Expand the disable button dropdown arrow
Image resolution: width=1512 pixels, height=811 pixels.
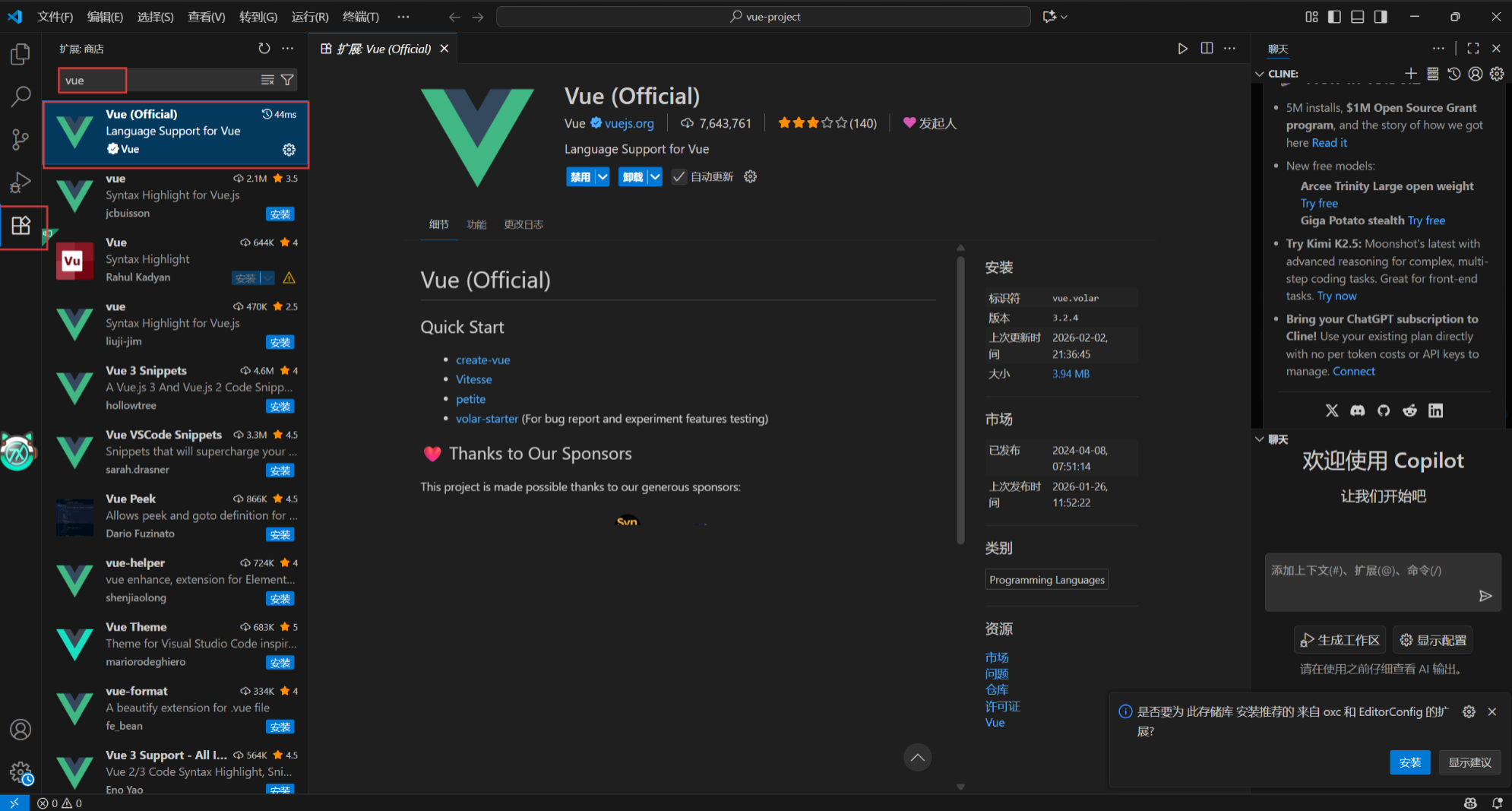pyautogui.click(x=603, y=176)
